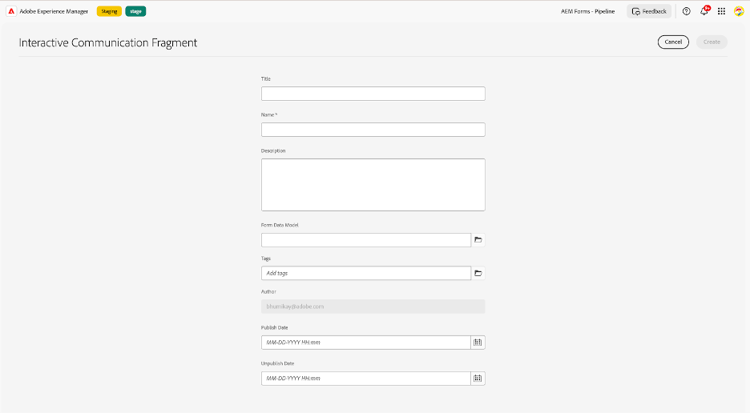Click the Form Data Model path field
The width and height of the screenshot is (750, 413).
pyautogui.click(x=366, y=240)
